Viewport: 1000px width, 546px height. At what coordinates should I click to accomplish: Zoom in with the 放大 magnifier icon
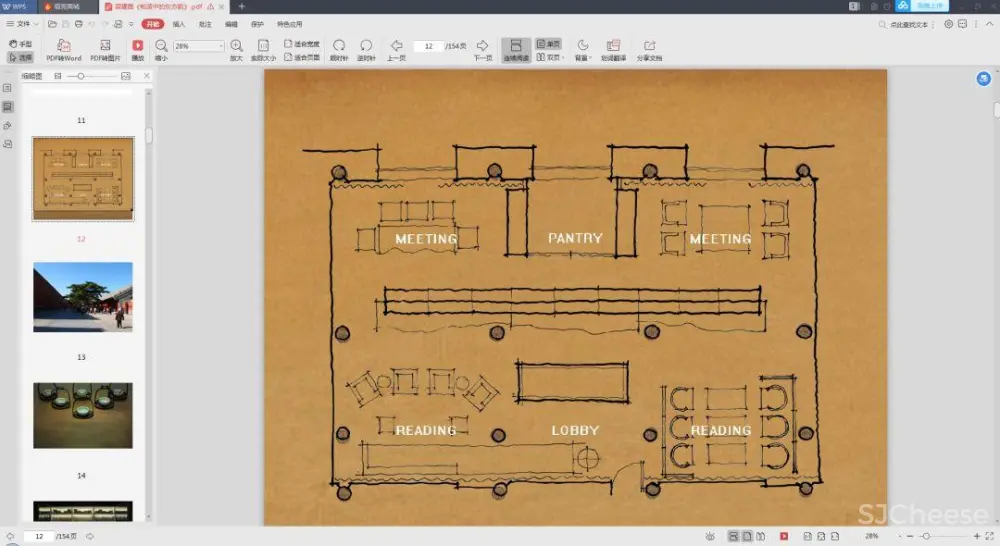236,46
